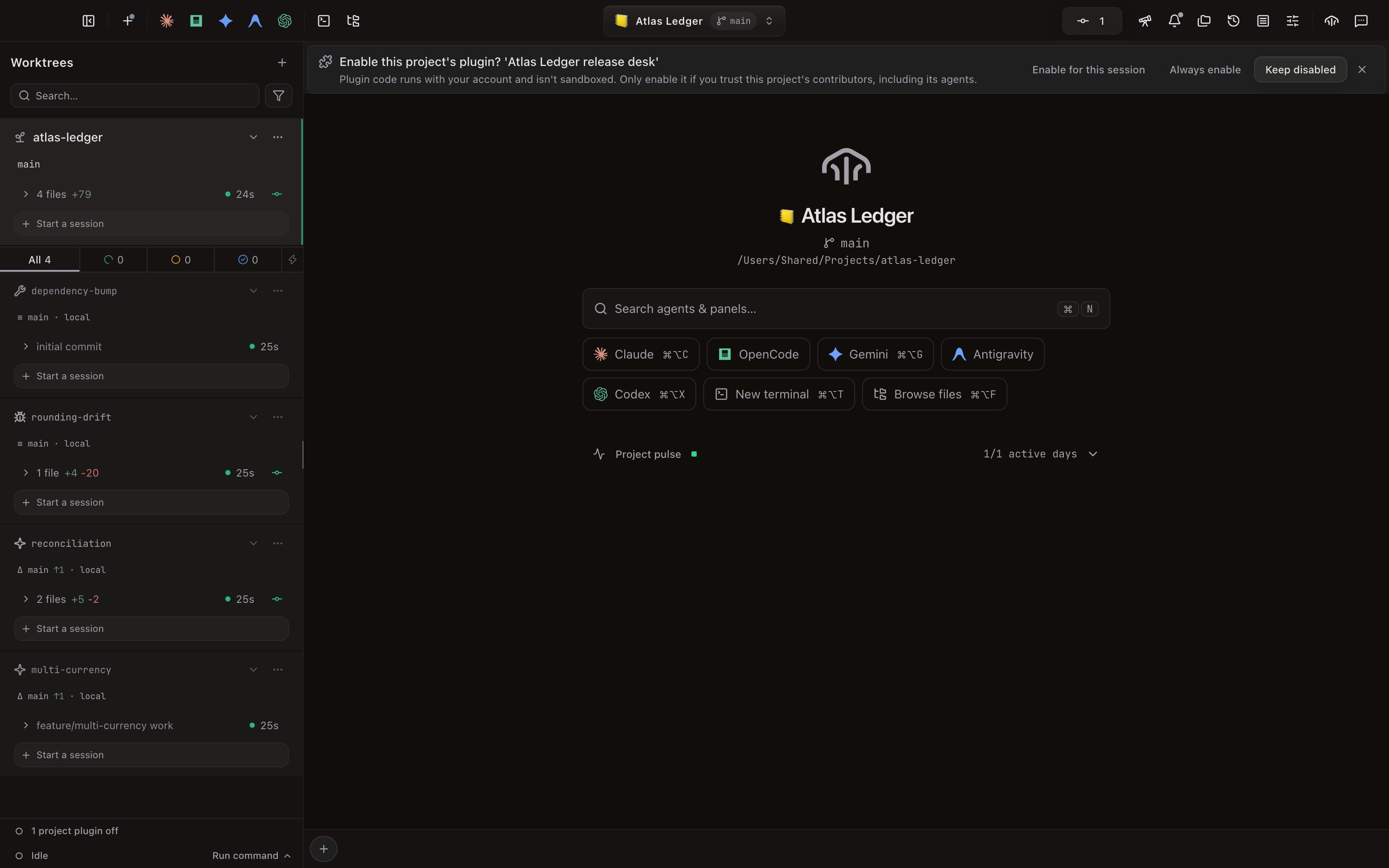The width and height of the screenshot is (1389, 868).
Task: Launch Antigravity agent from top toolbar
Action: coord(255,21)
